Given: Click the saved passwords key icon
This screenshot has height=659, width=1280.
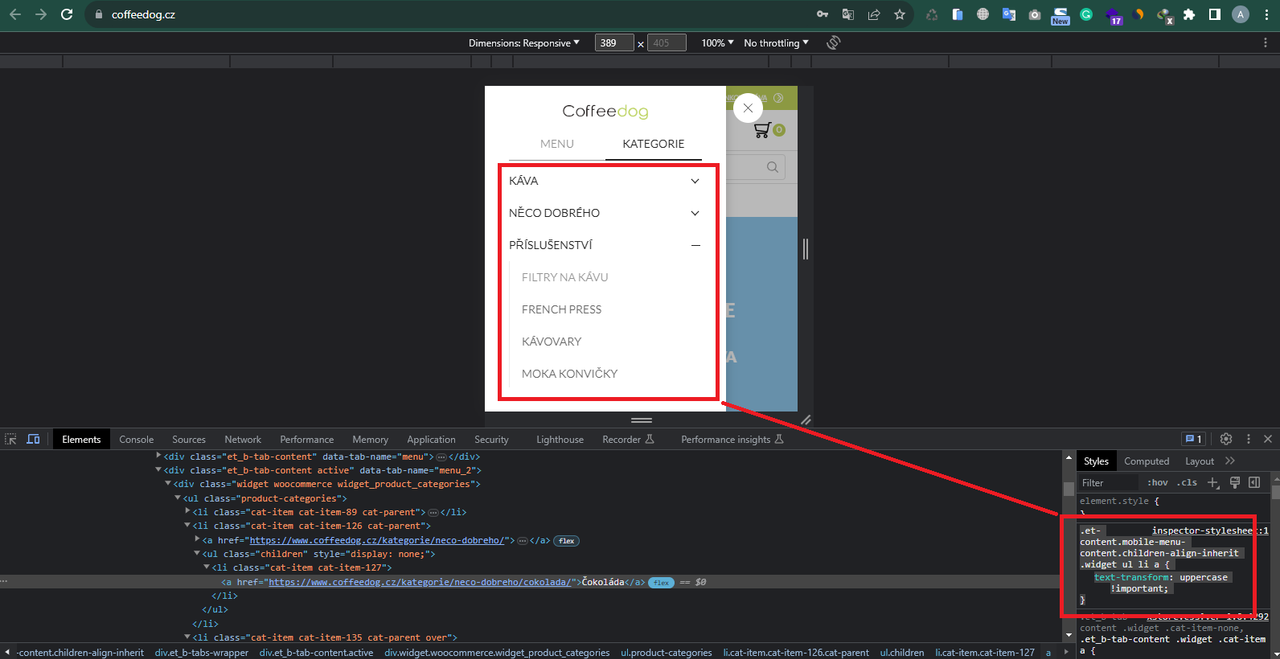Looking at the screenshot, I should pyautogui.click(x=822, y=15).
